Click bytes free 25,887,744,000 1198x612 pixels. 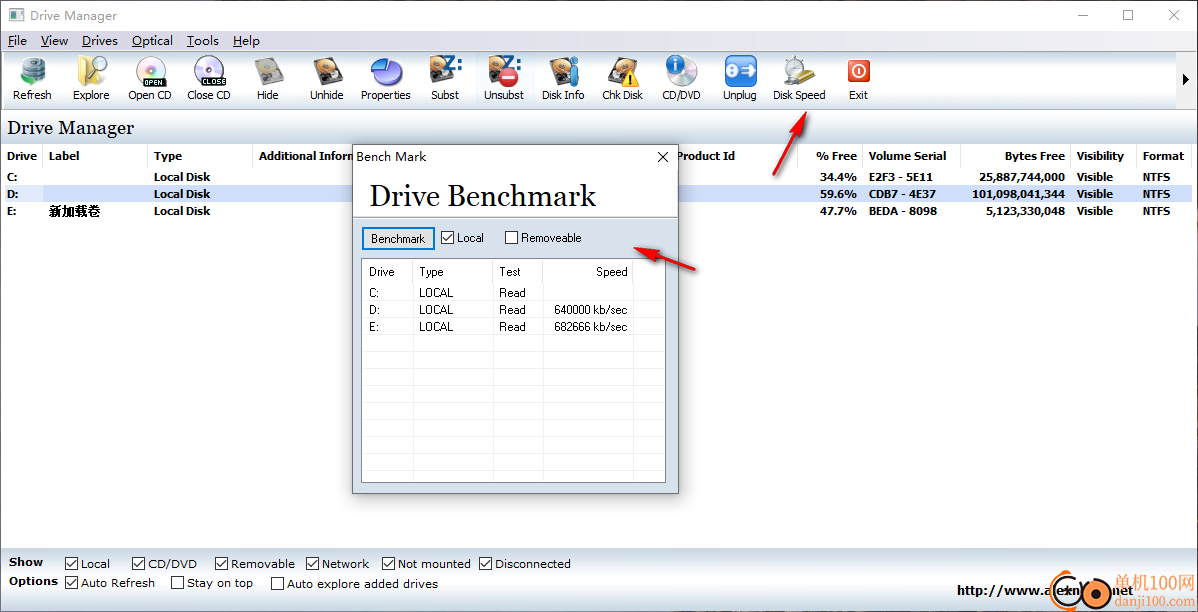pyautogui.click(x=1022, y=176)
